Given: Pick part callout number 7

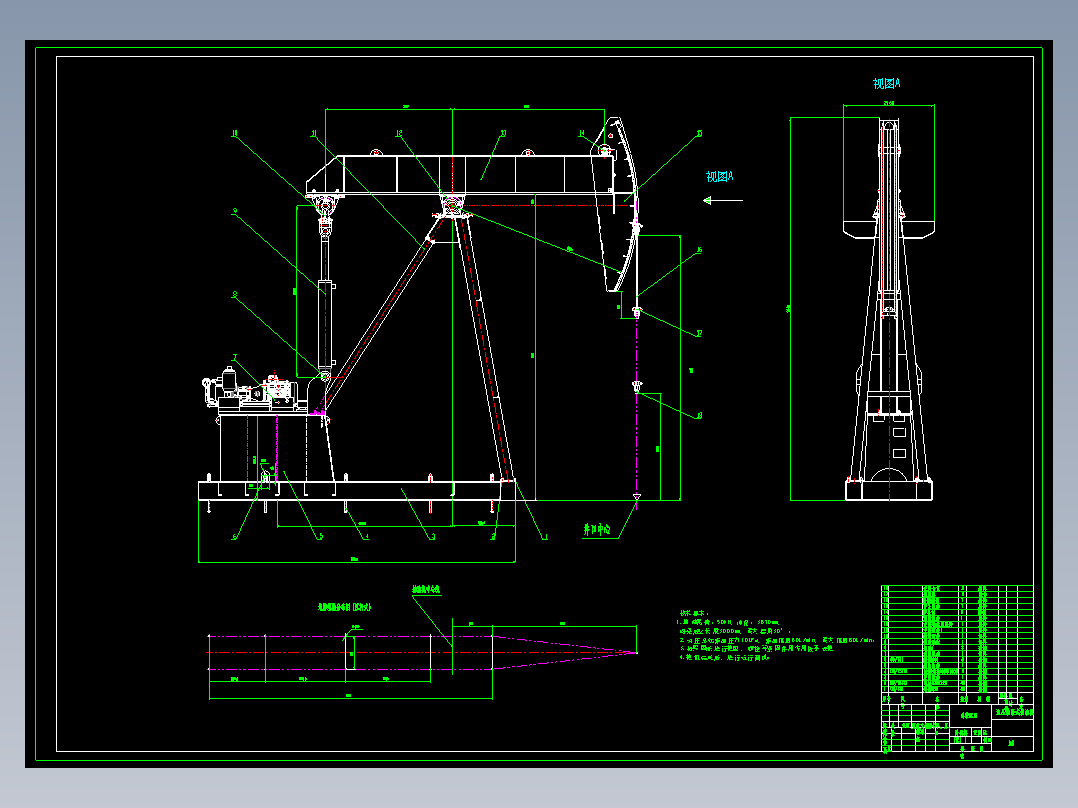Looking at the screenshot, I should (234, 358).
